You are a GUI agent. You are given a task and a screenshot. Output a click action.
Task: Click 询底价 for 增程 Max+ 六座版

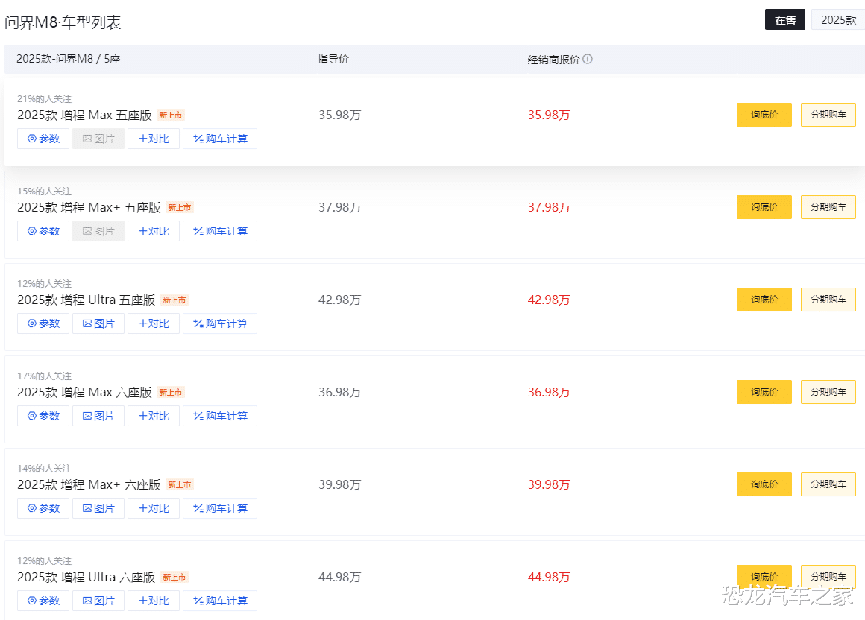pyautogui.click(x=764, y=485)
